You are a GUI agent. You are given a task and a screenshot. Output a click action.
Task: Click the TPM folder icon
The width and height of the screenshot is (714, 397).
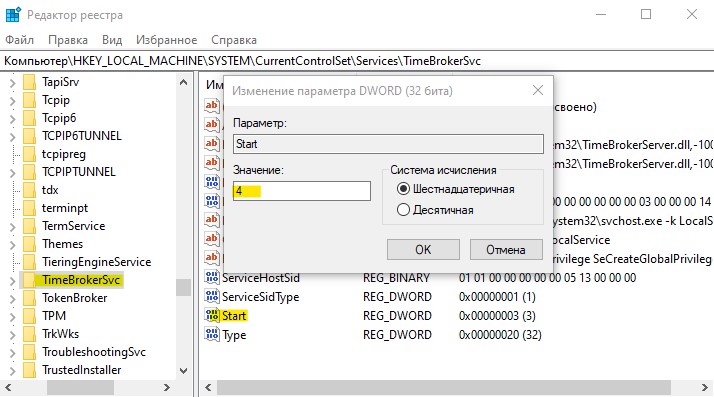29,316
